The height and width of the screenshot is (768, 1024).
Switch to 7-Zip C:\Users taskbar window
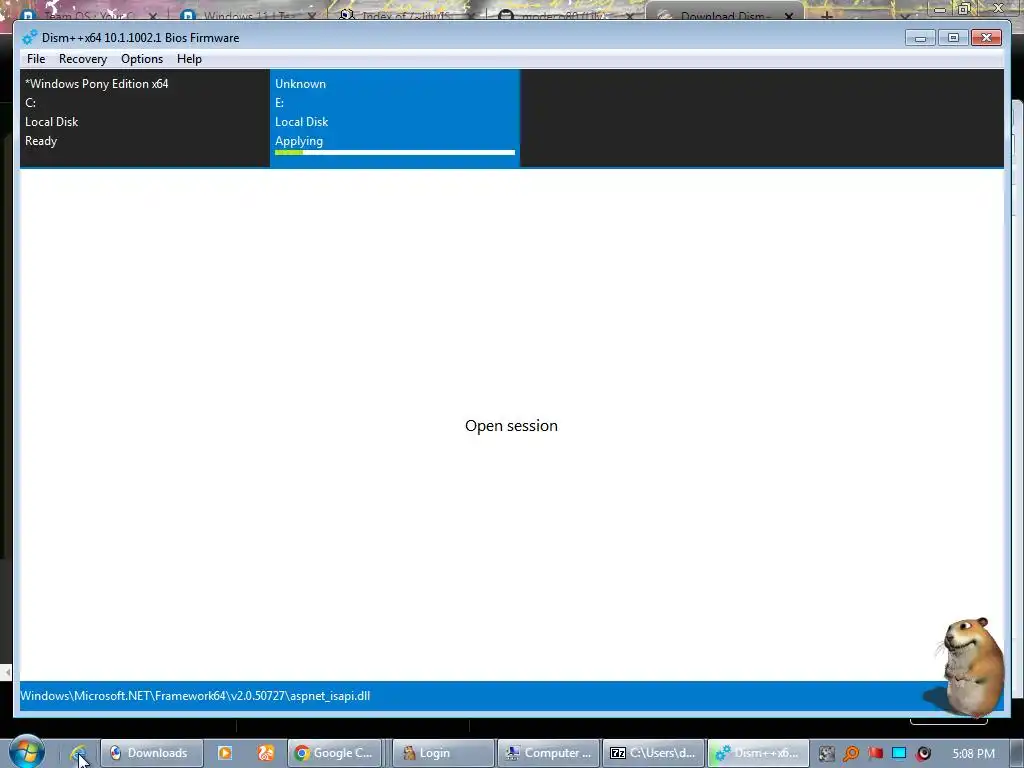point(654,753)
